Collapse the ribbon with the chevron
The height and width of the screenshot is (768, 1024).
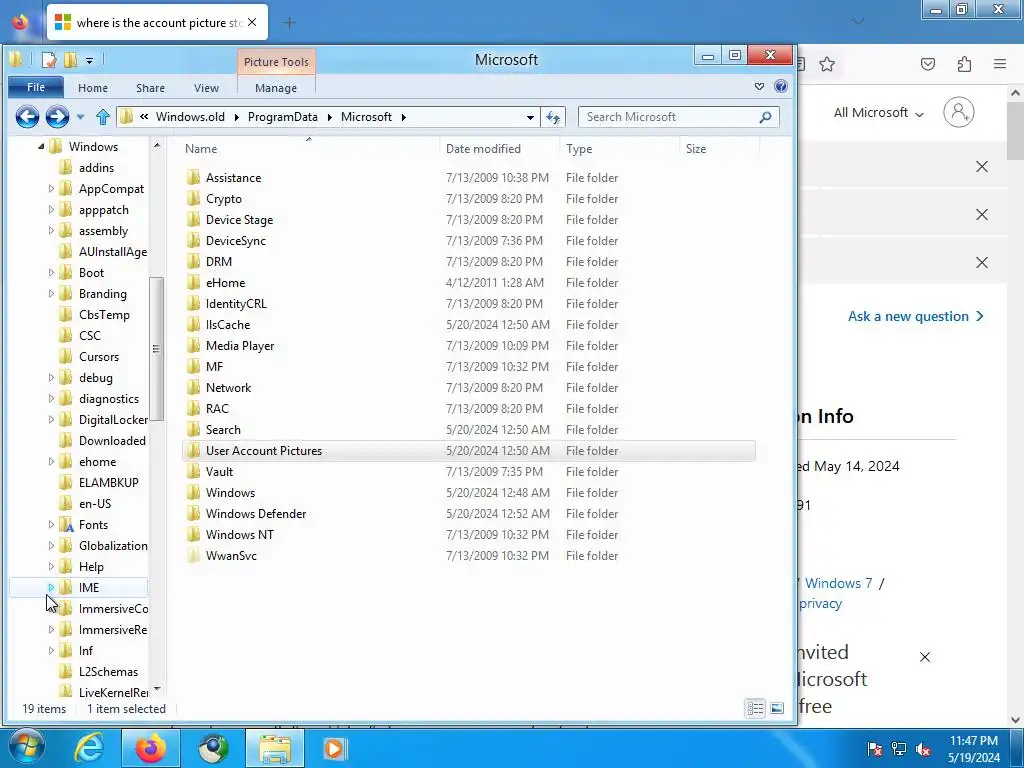(x=759, y=86)
